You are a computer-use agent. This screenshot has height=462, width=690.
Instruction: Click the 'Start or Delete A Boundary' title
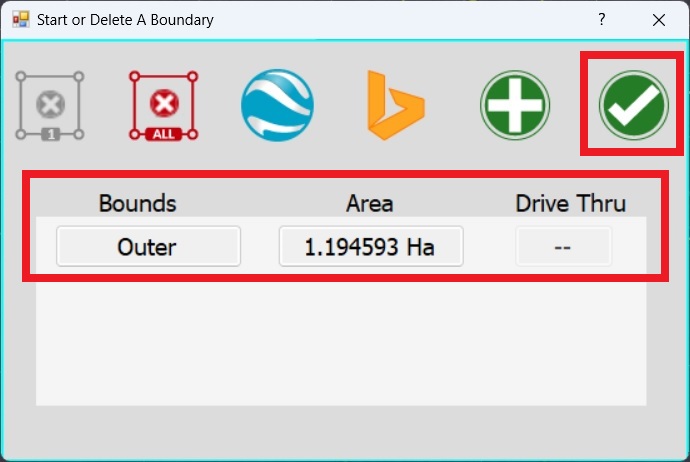(x=125, y=19)
